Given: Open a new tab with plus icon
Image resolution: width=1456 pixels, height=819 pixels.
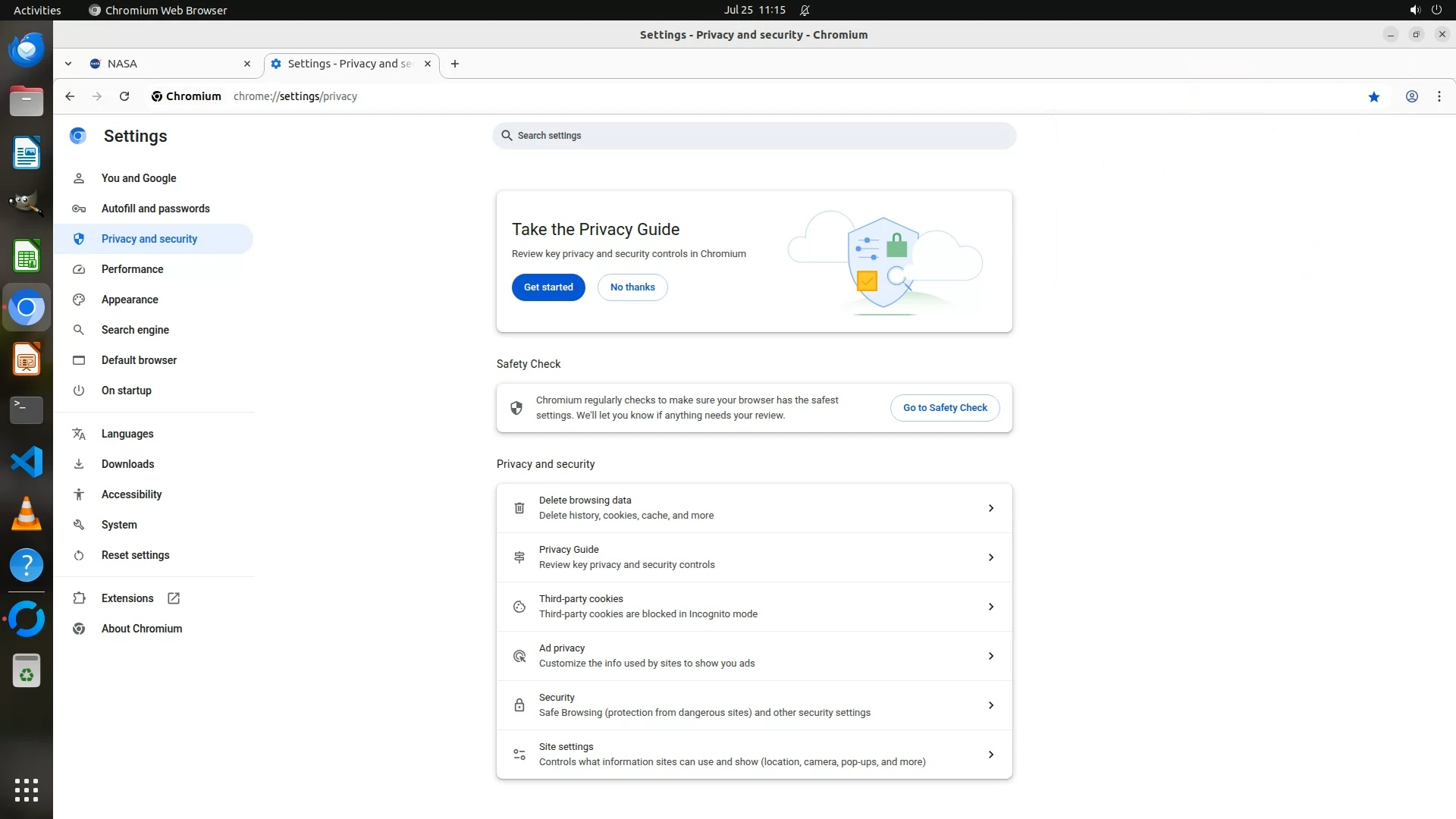Looking at the screenshot, I should tap(454, 64).
